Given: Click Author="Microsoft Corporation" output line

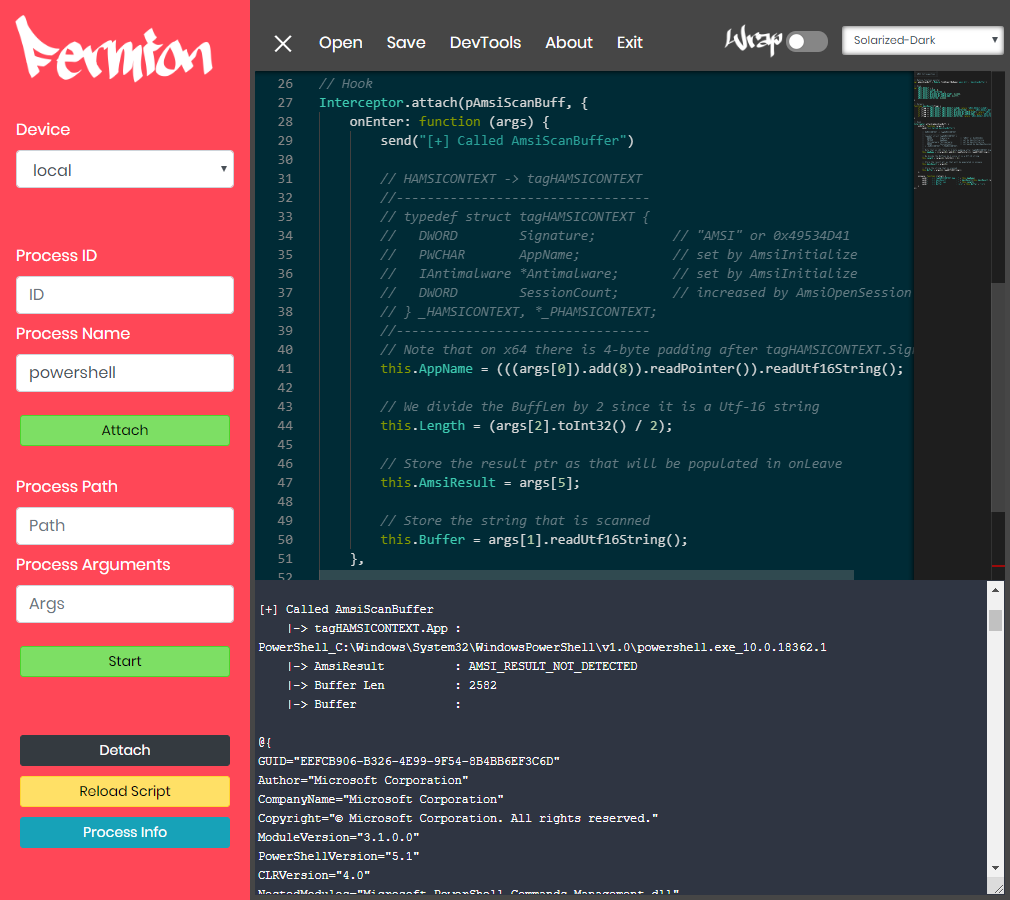Looking at the screenshot, I should (363, 780).
